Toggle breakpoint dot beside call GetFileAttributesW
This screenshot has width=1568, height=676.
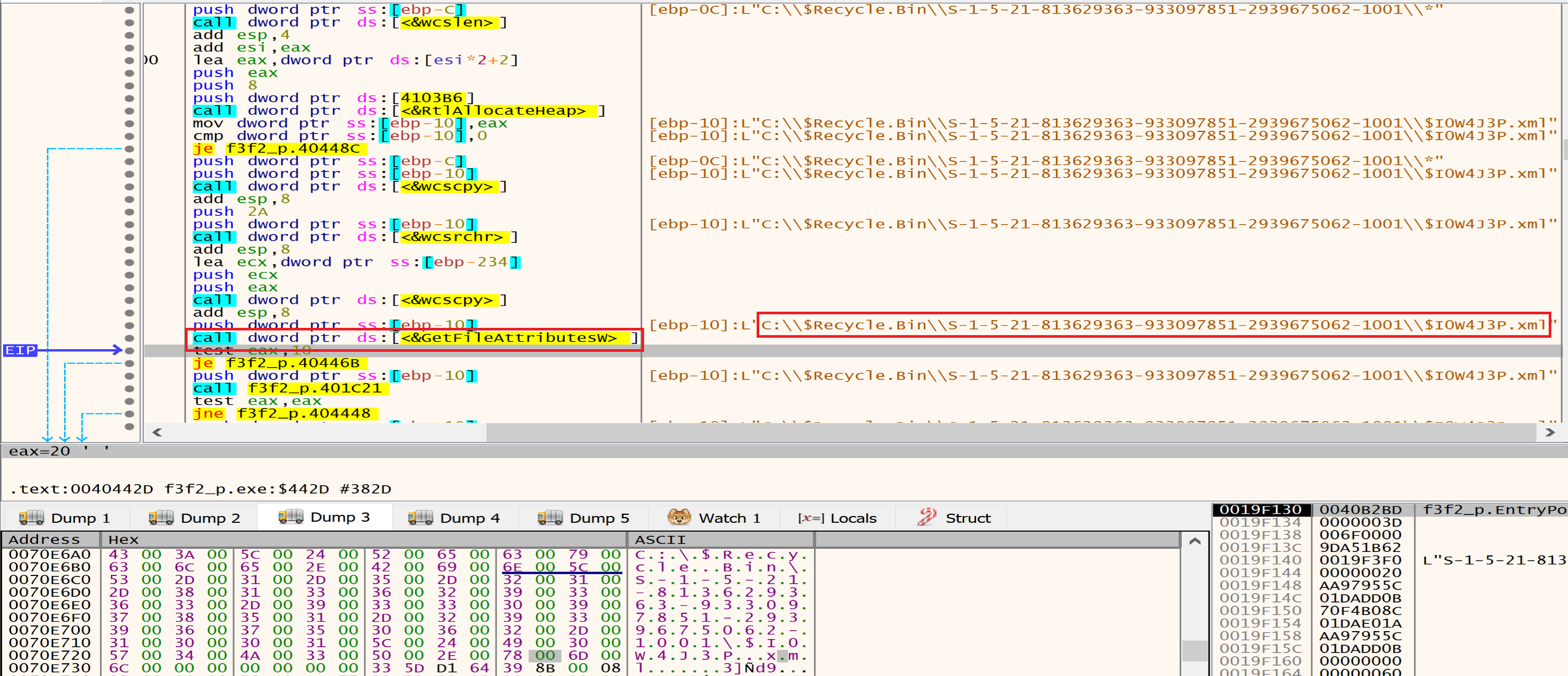tap(129, 338)
